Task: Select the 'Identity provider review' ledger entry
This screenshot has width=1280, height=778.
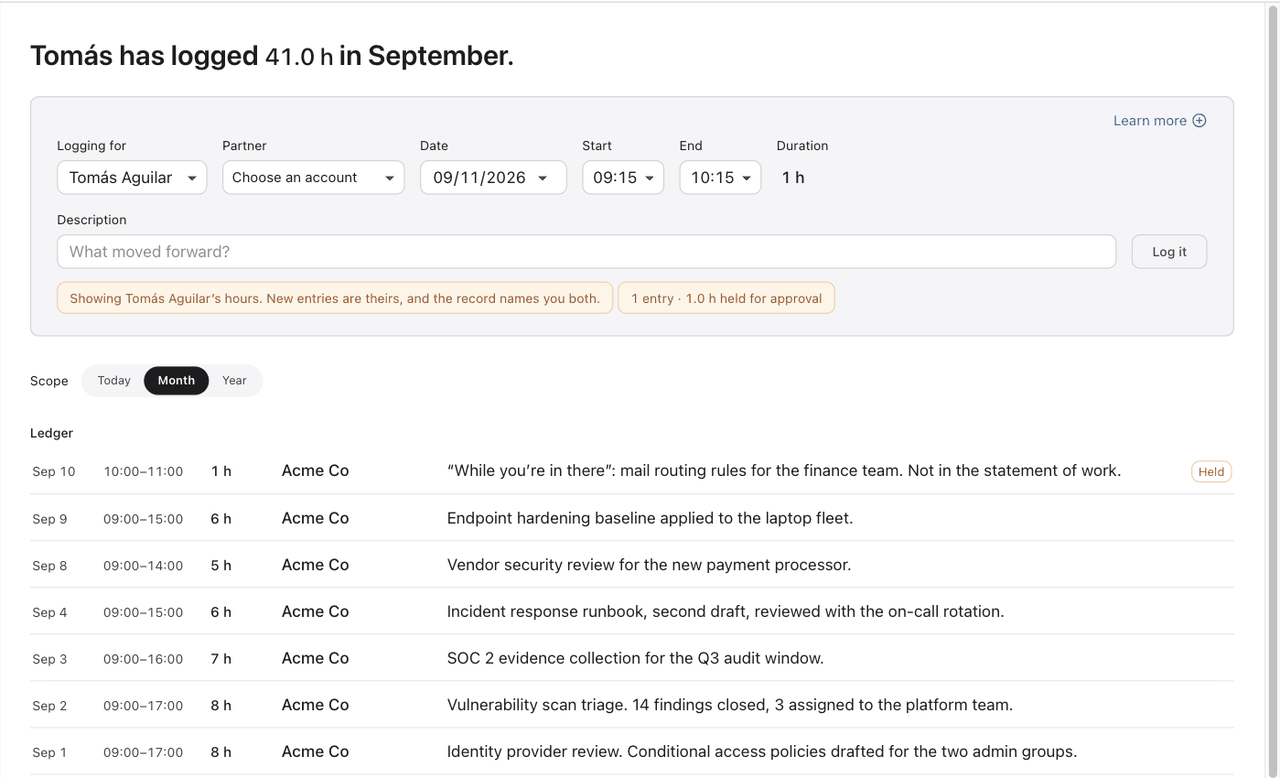Action: (632, 752)
